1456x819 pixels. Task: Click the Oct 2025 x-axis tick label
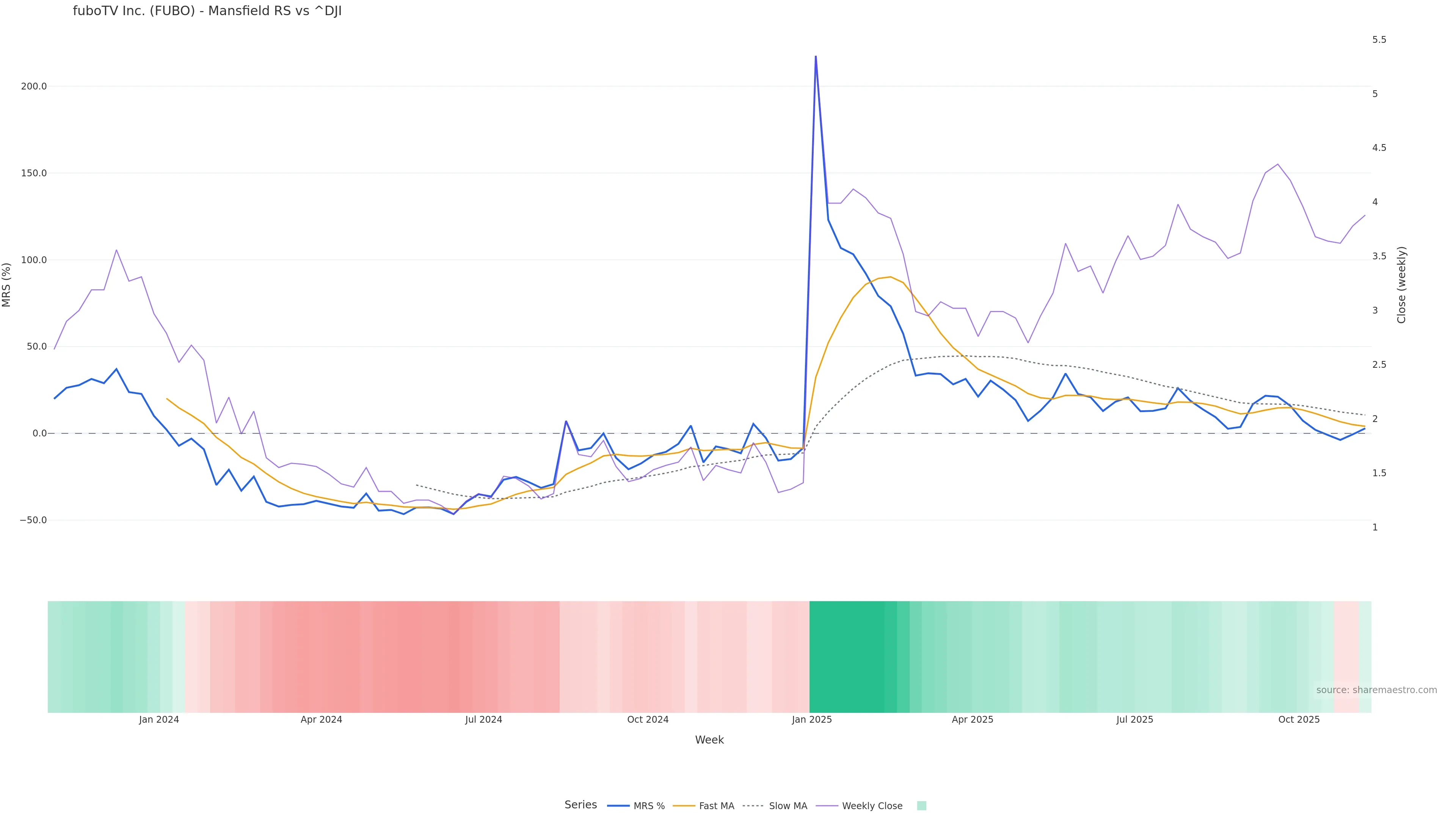[x=1299, y=720]
